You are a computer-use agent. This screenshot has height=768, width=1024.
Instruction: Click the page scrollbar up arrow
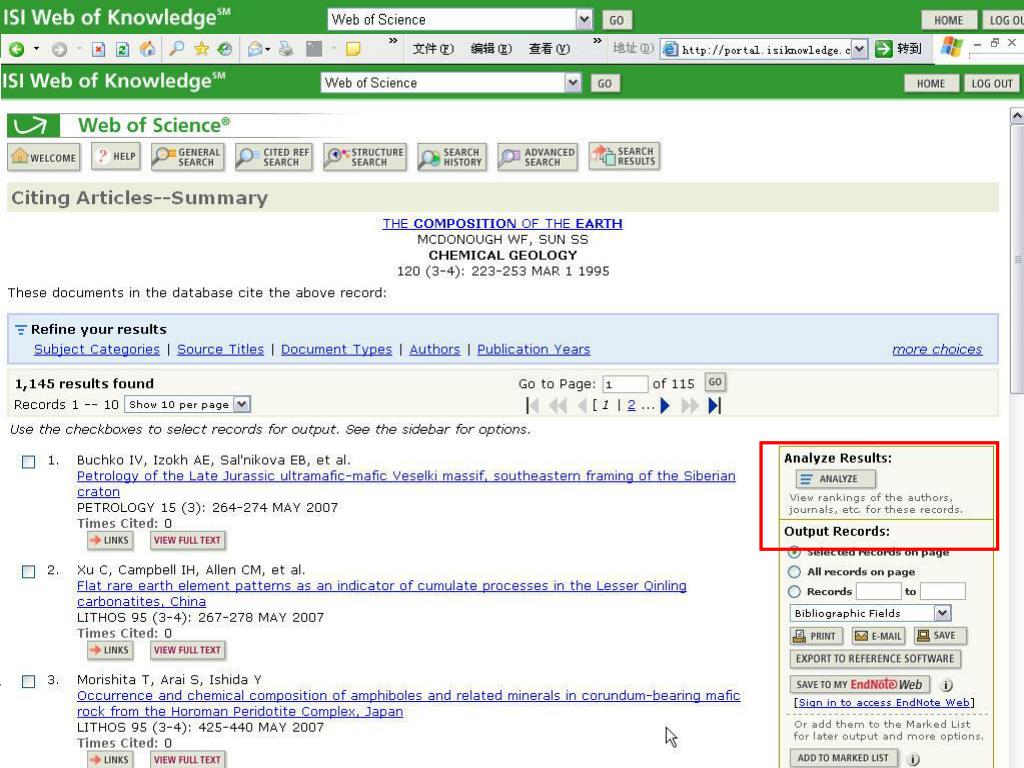(x=1017, y=116)
